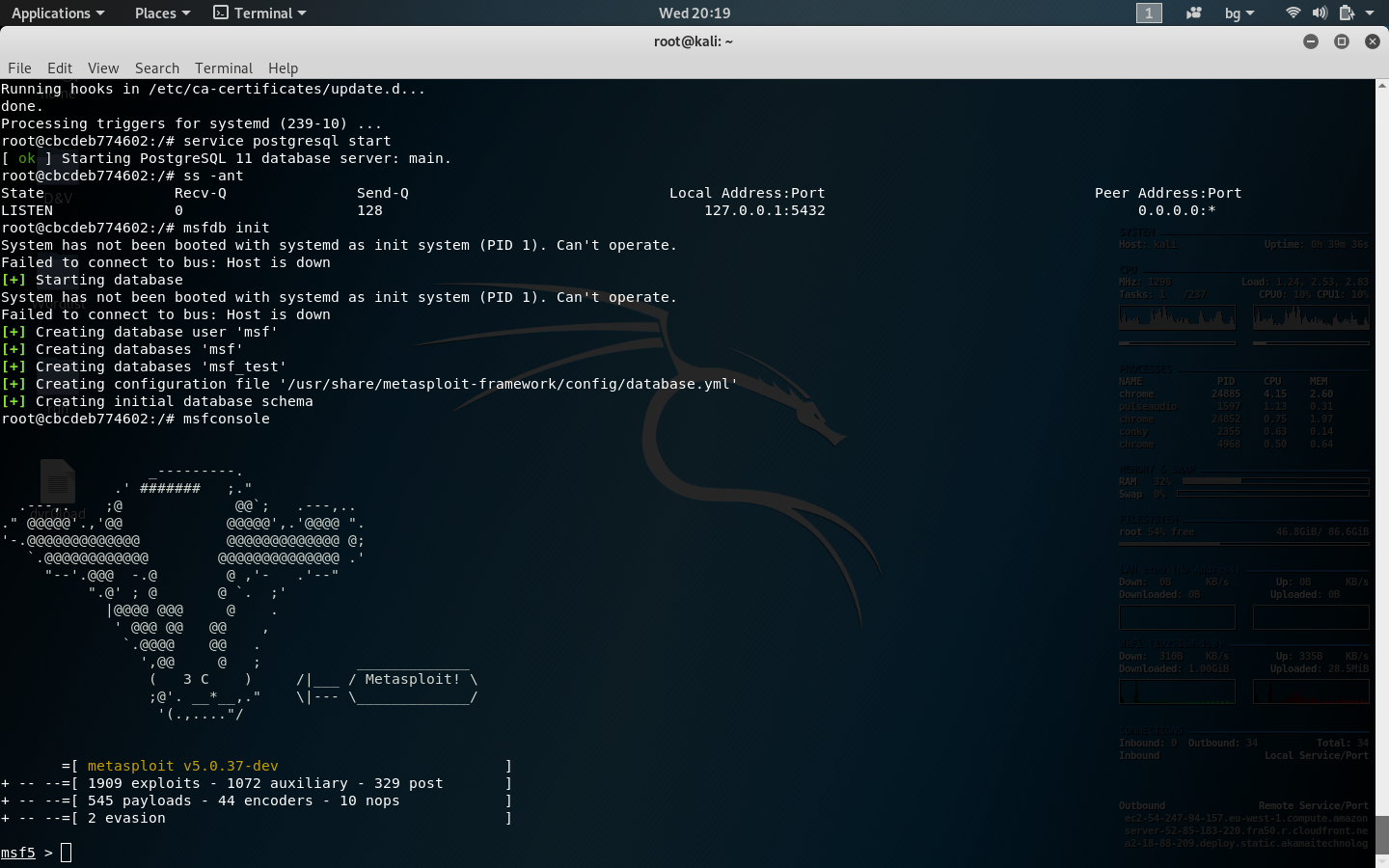1389x868 pixels.
Task: Select workspace 1 indicator
Action: [x=1149, y=14]
